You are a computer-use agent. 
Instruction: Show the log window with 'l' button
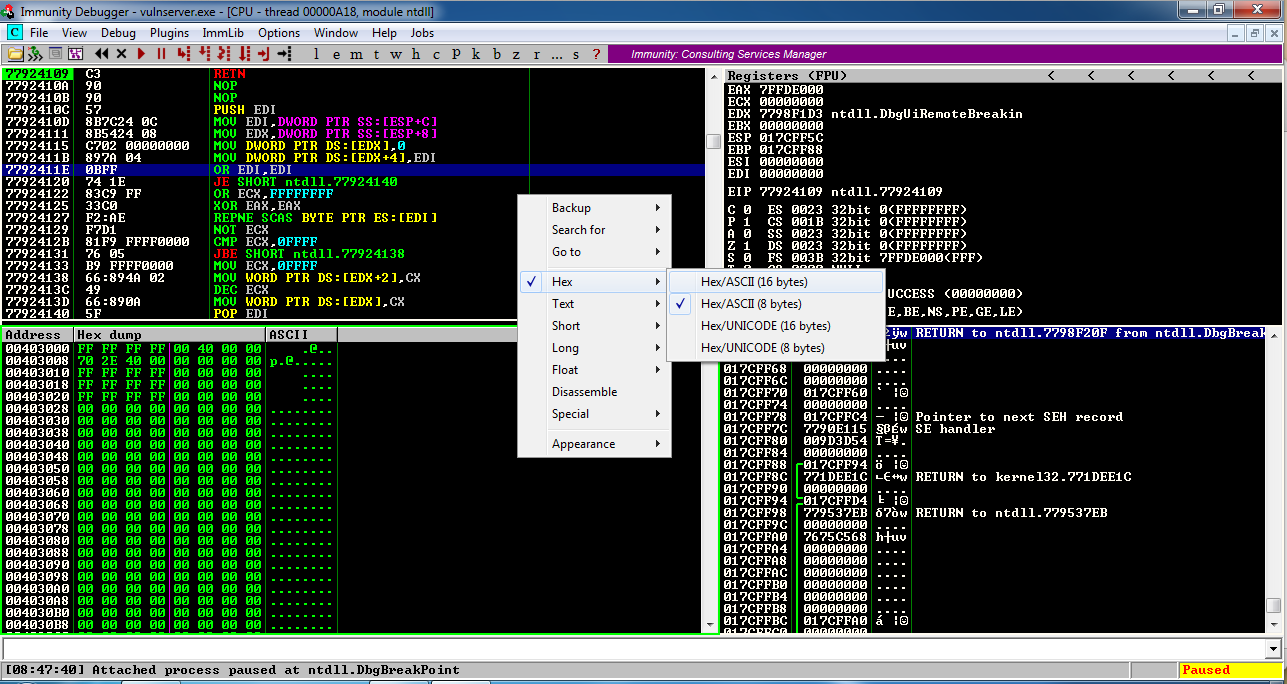point(317,54)
